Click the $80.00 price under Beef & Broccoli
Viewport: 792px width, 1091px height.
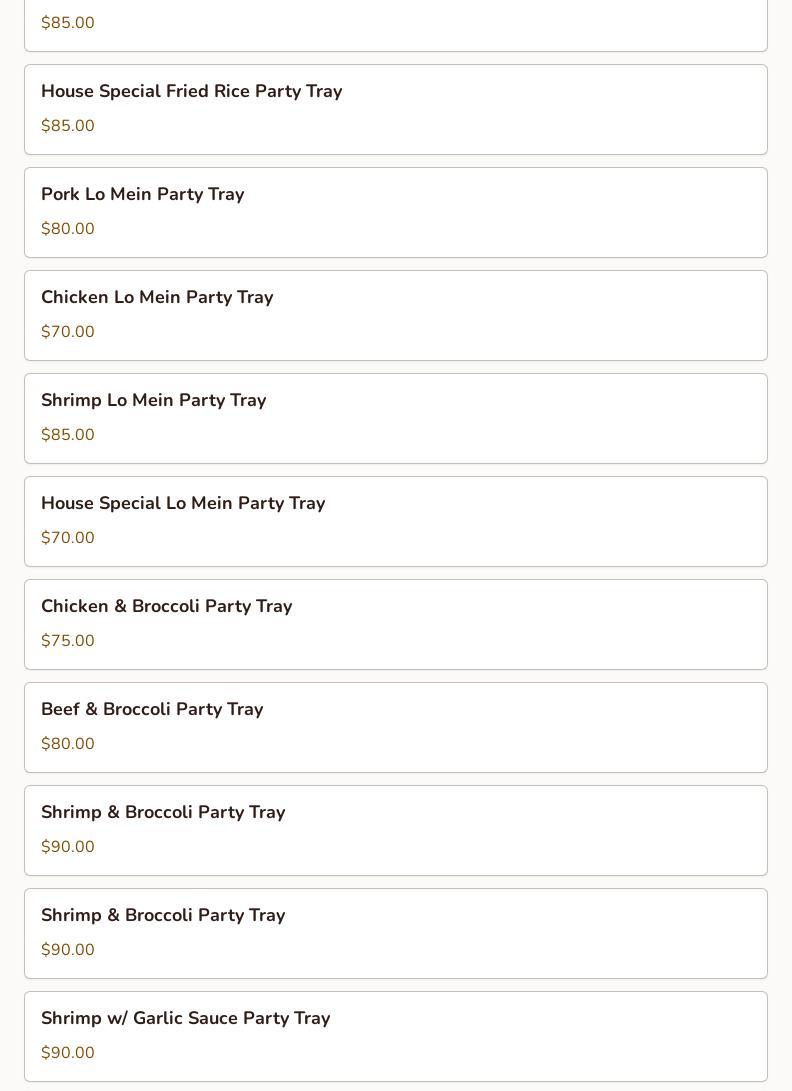tap(68, 744)
